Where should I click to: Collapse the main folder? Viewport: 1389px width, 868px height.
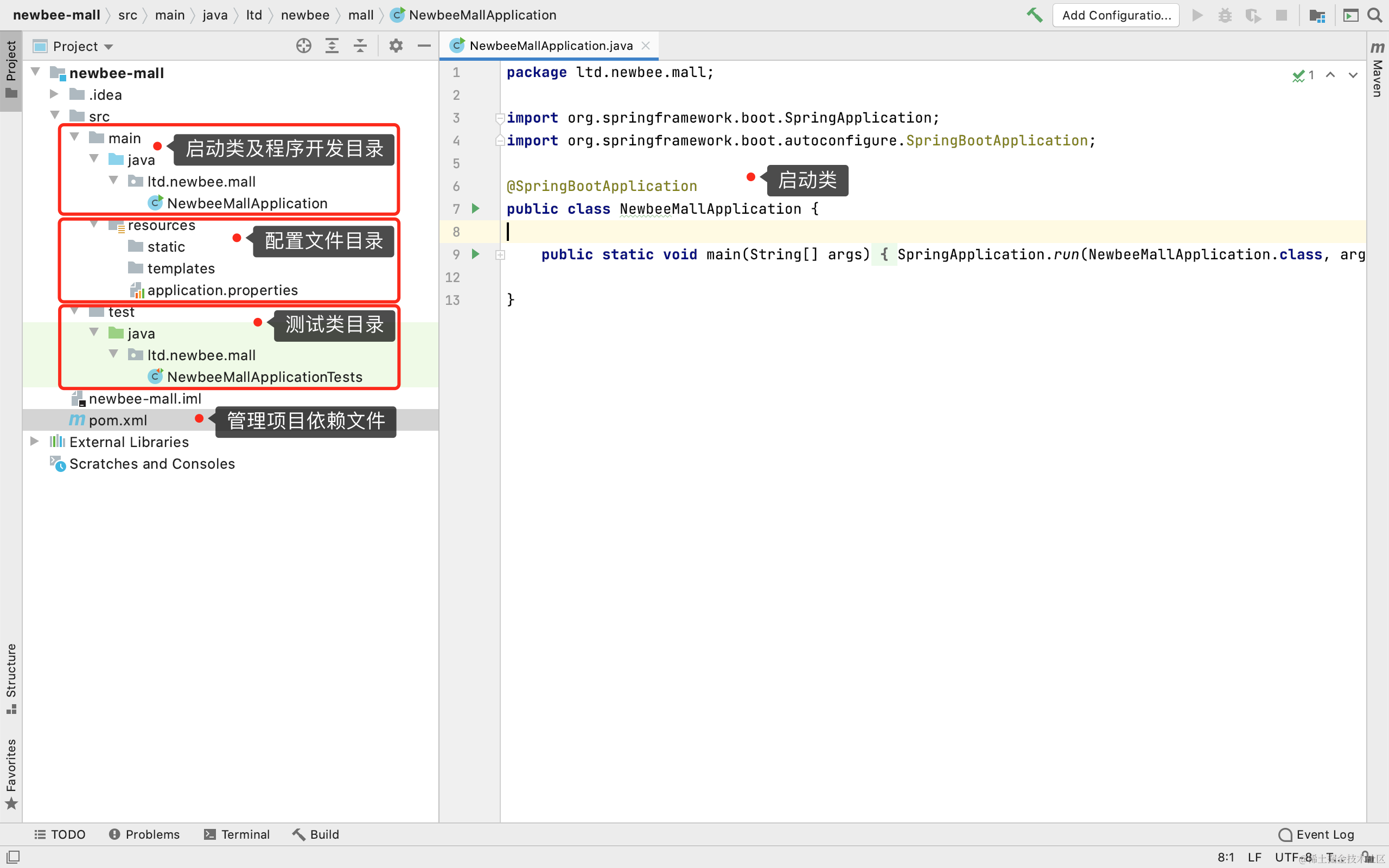[x=75, y=137]
